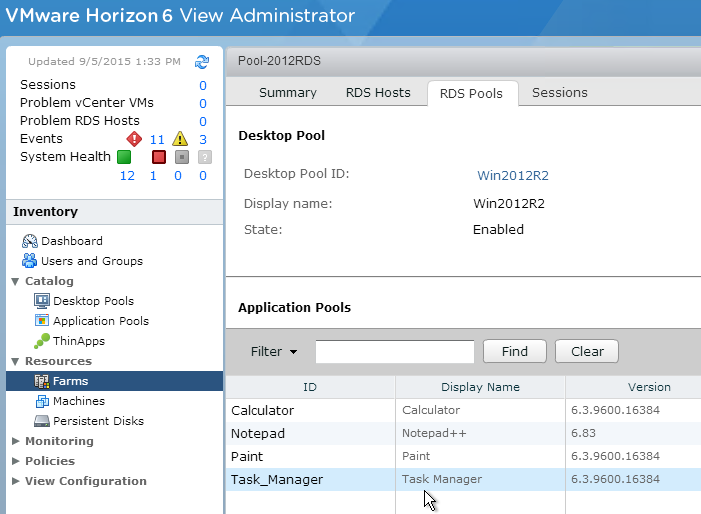Screen dimensions: 701x514
Task: Click the Persistent Disks drive icon
Action: point(42,421)
